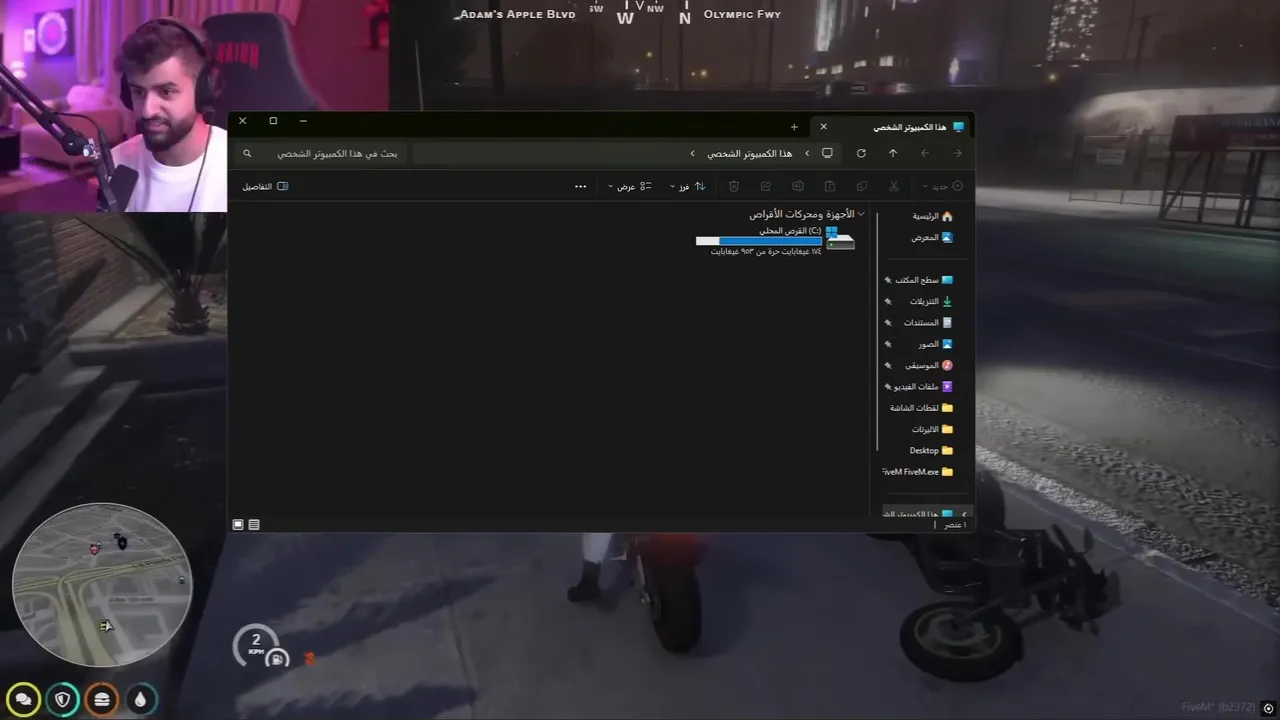1280x720 pixels.
Task: Click the Cut scissors icon
Action: coord(894,186)
